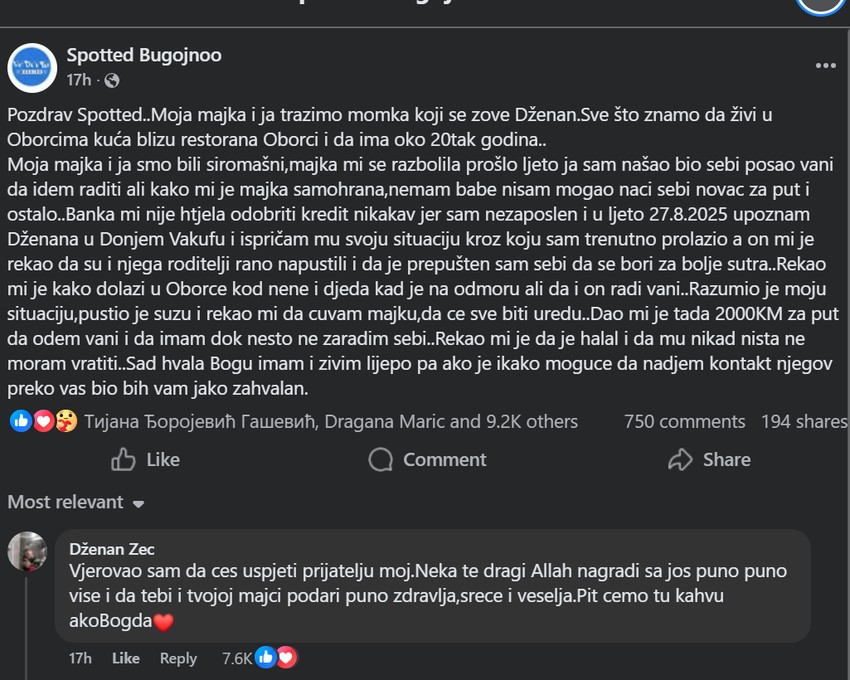
Task: Like Dženan Zec's comment
Action: [124, 658]
